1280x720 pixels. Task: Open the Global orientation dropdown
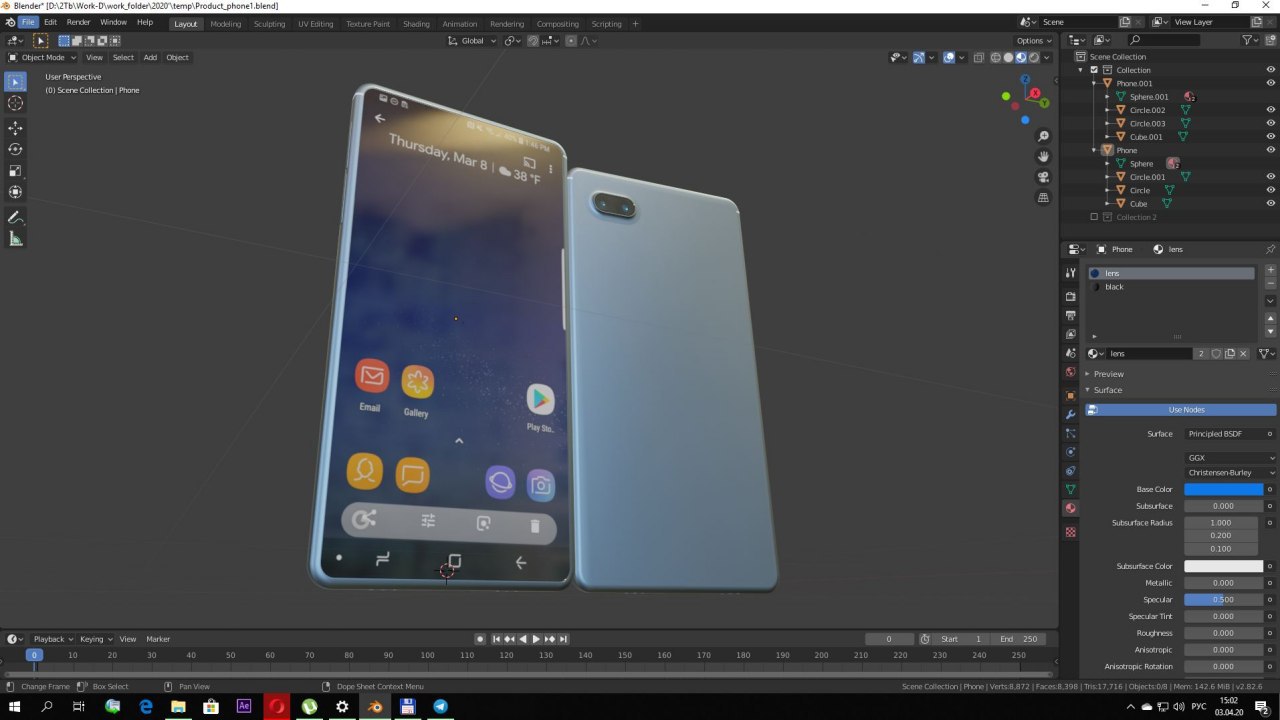point(472,41)
